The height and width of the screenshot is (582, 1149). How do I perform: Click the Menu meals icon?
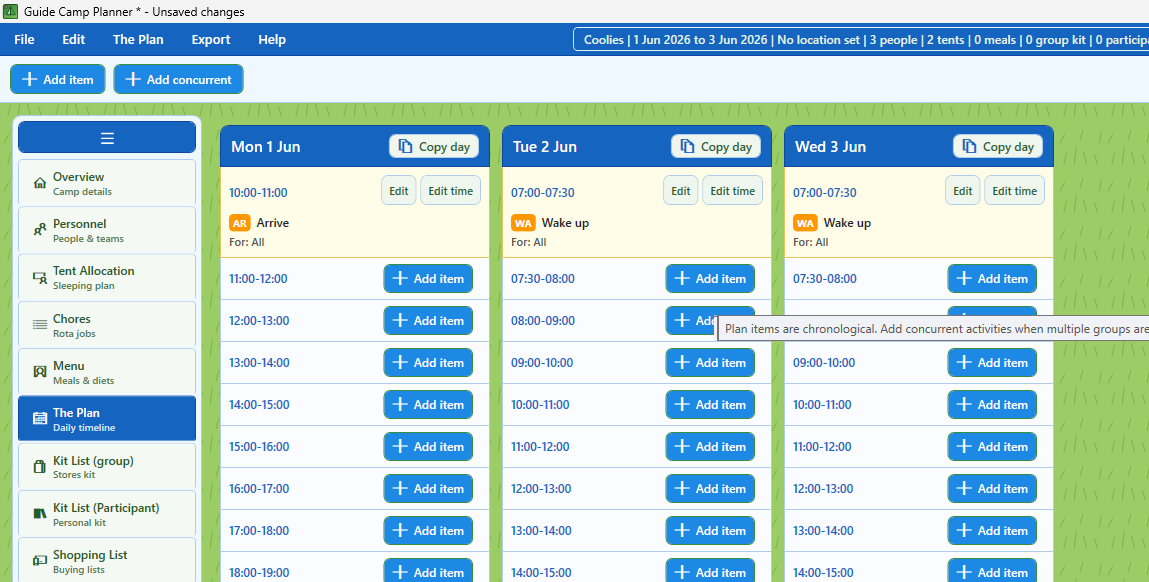(x=40, y=372)
